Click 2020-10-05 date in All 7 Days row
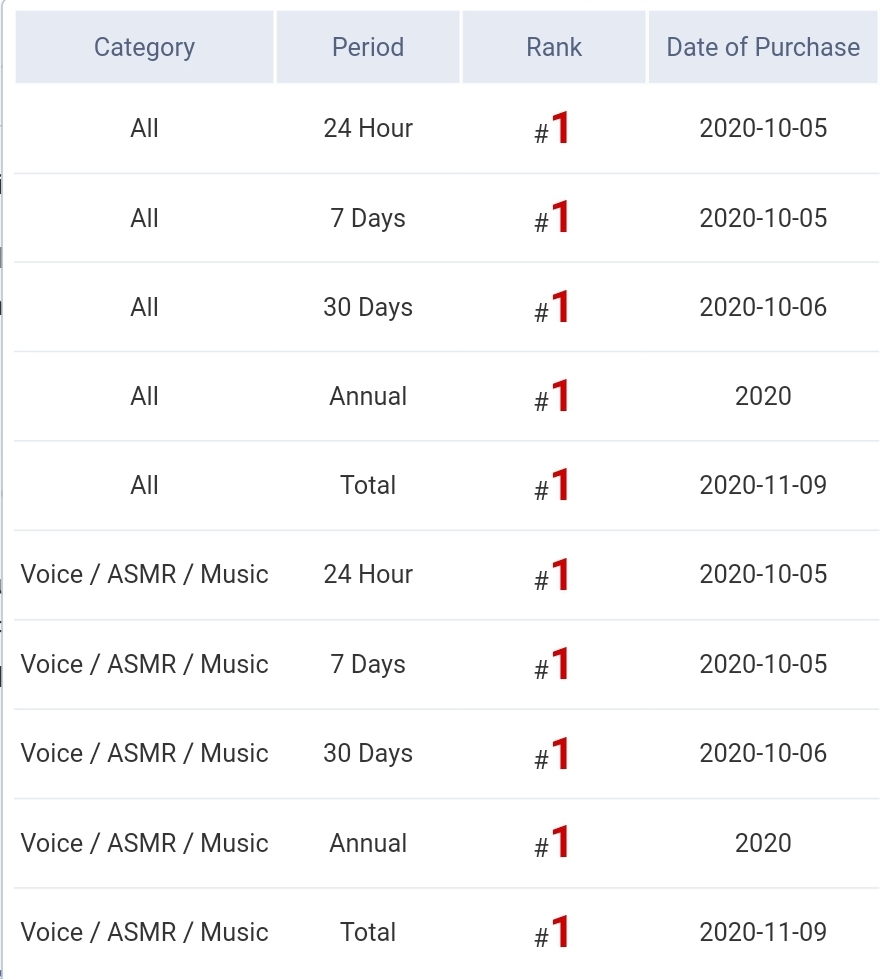Viewport: 884px width, 979px height. [x=763, y=218]
